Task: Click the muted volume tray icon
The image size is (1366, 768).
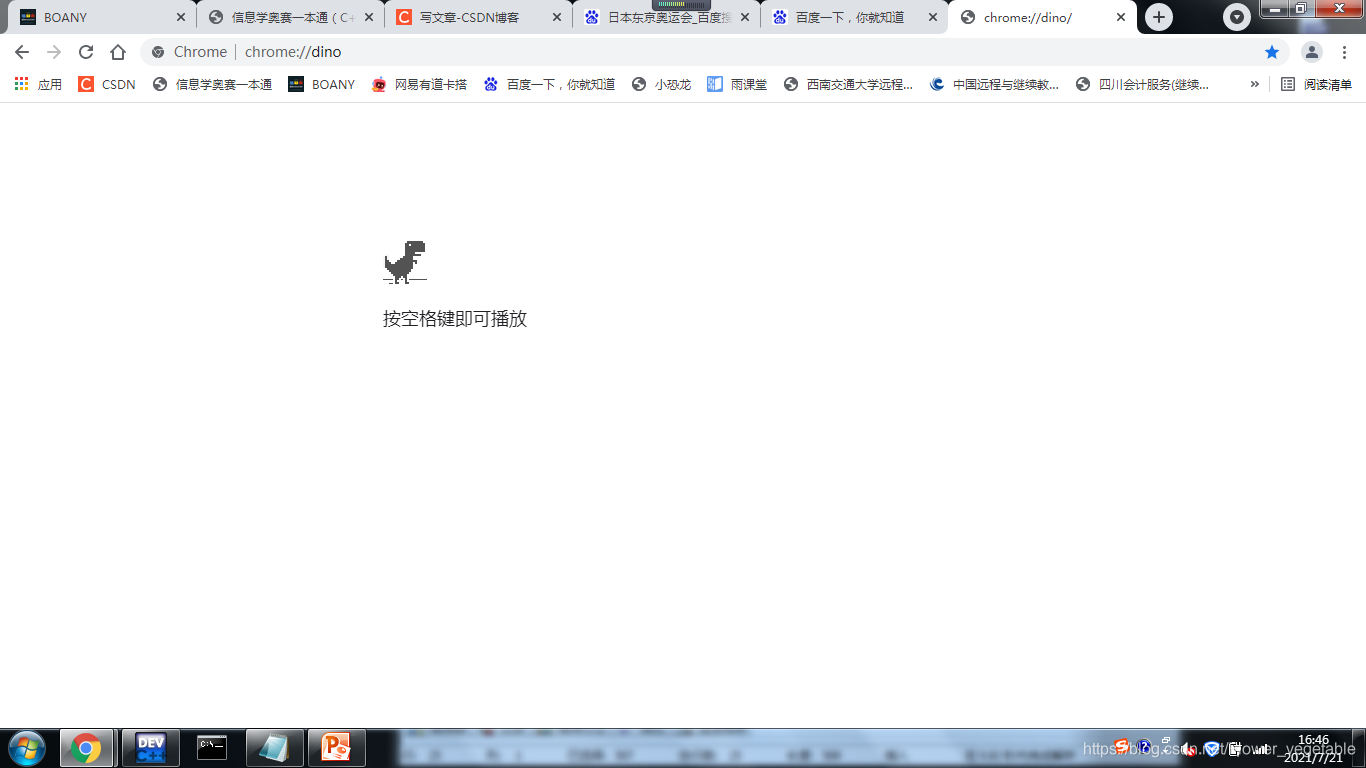Action: pyautogui.click(x=1189, y=749)
